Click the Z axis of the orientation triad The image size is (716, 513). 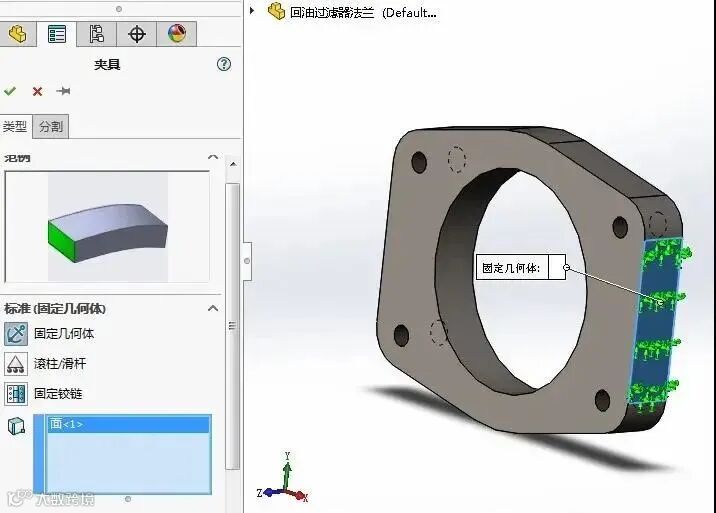pos(267,492)
